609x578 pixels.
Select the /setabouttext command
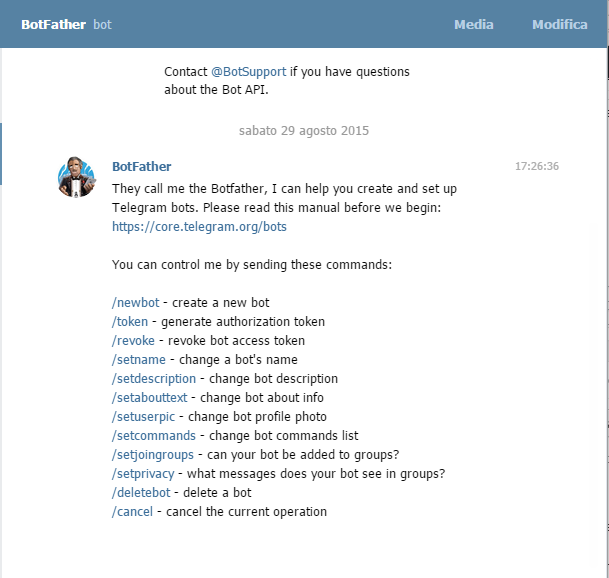point(150,398)
